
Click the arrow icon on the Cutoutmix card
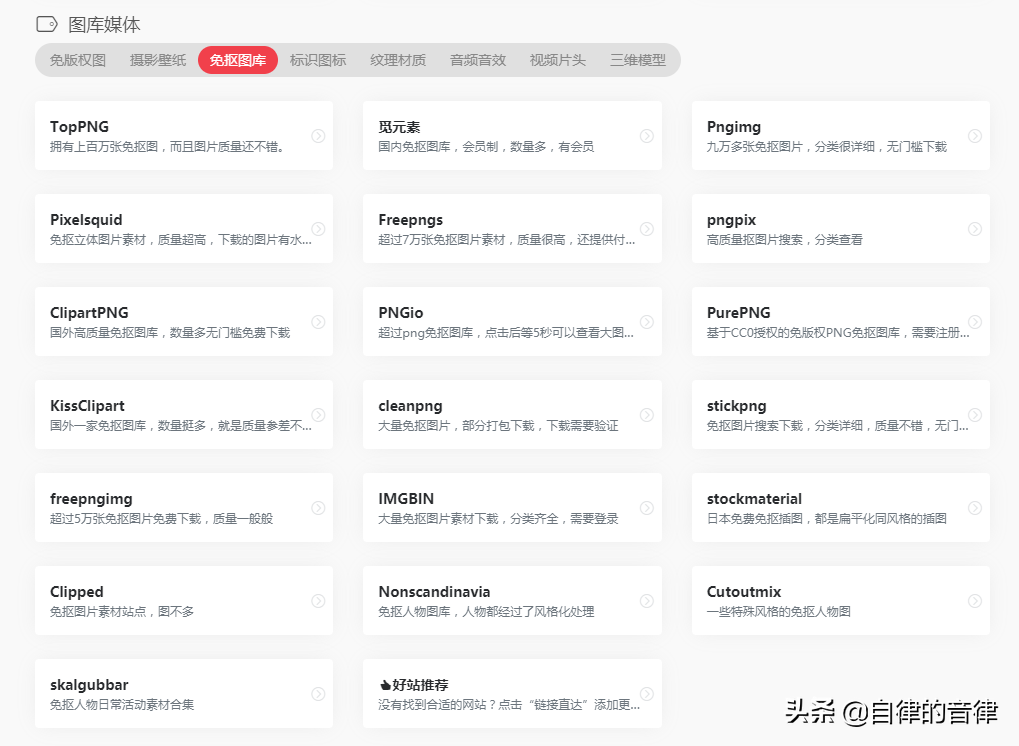pyautogui.click(x=975, y=601)
